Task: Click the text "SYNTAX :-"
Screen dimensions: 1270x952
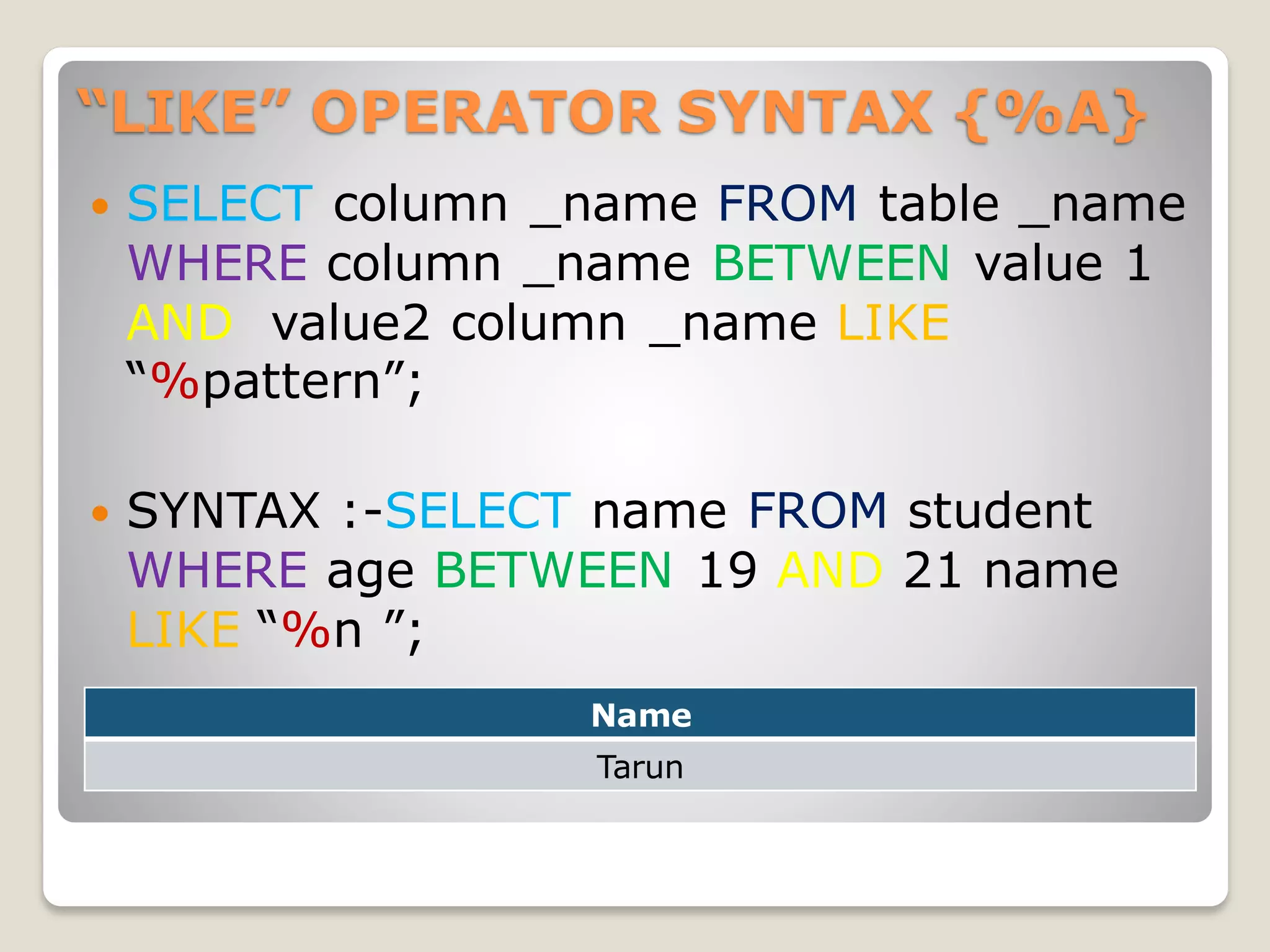Action: [x=254, y=511]
